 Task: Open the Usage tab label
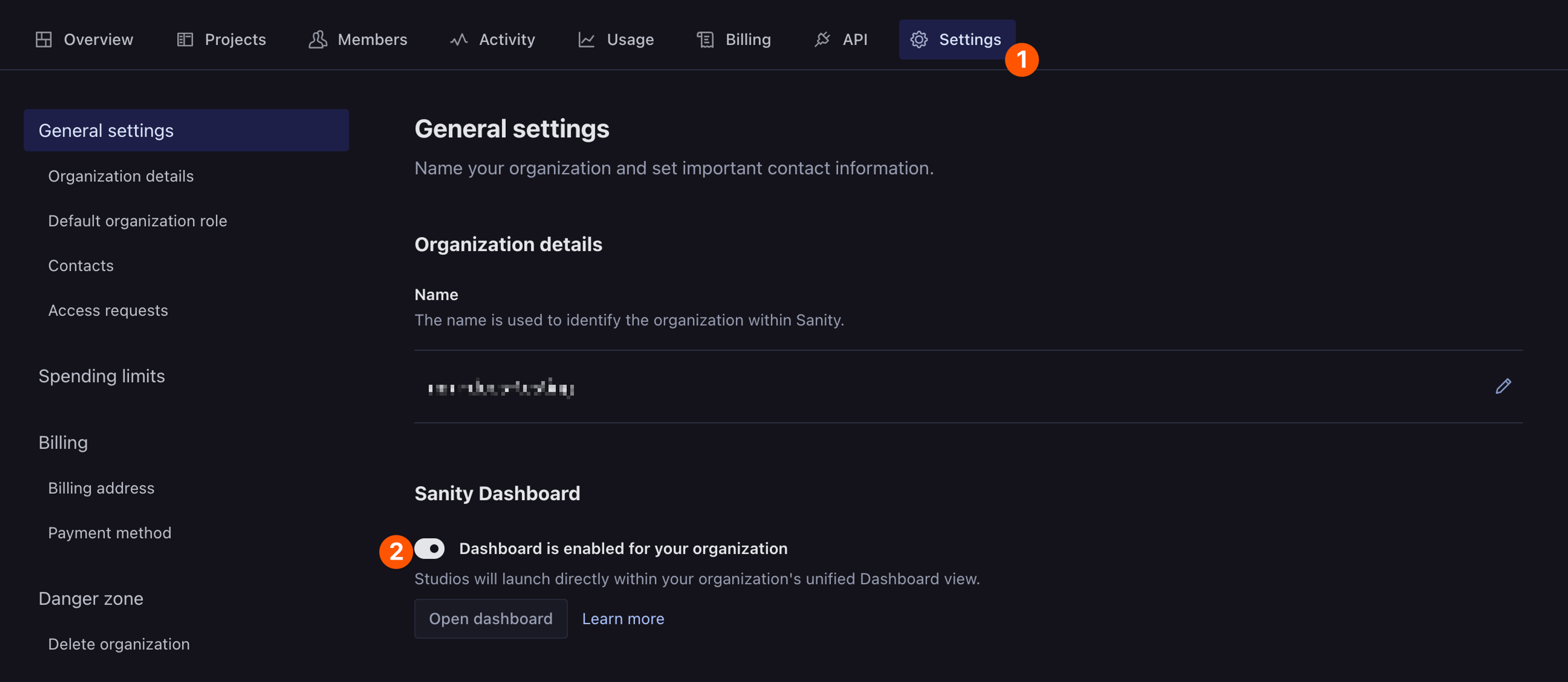point(630,40)
